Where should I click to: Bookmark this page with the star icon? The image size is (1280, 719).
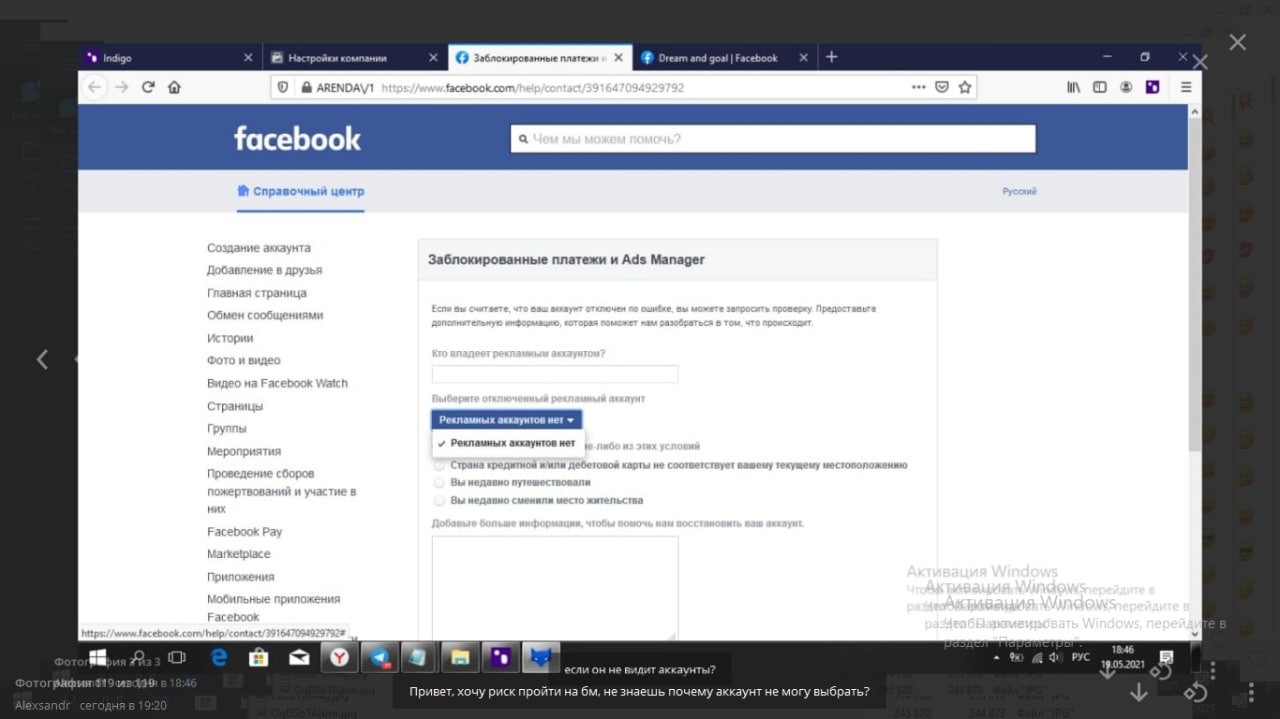pyautogui.click(x=964, y=87)
